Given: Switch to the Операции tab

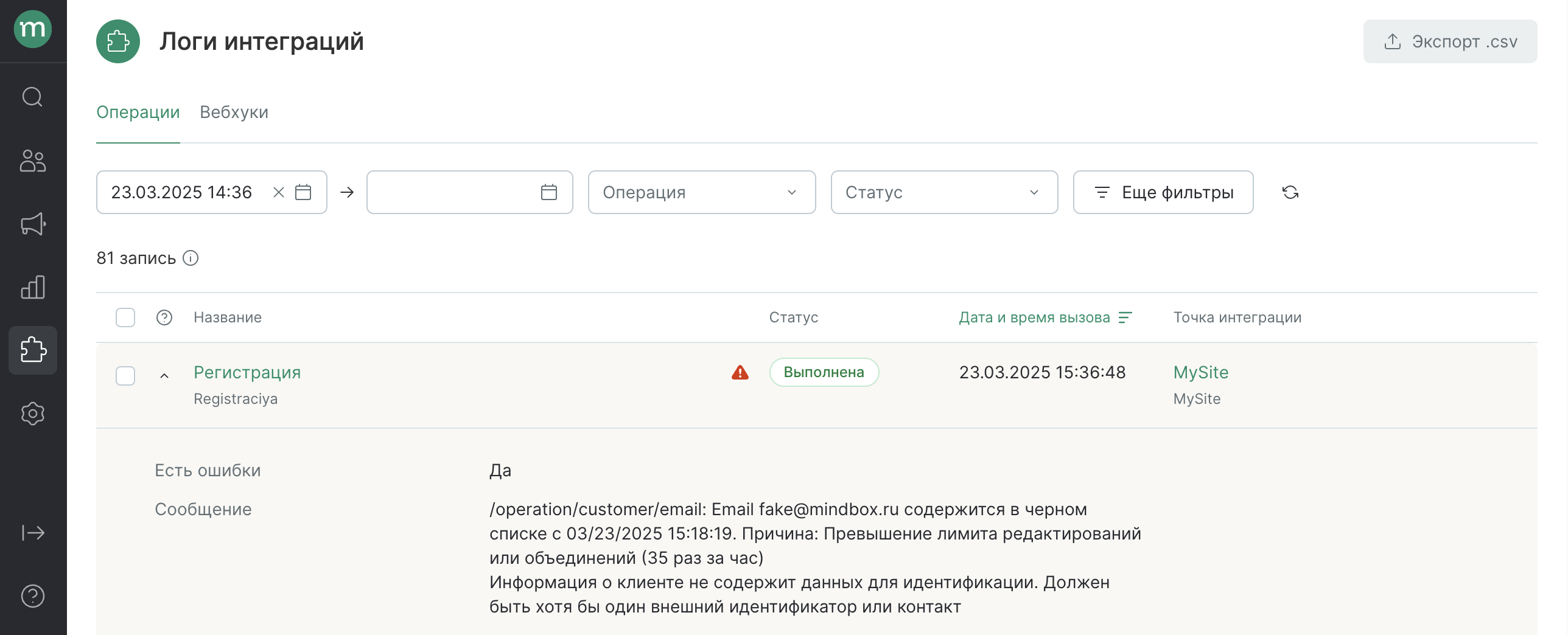Looking at the screenshot, I should pyautogui.click(x=138, y=112).
